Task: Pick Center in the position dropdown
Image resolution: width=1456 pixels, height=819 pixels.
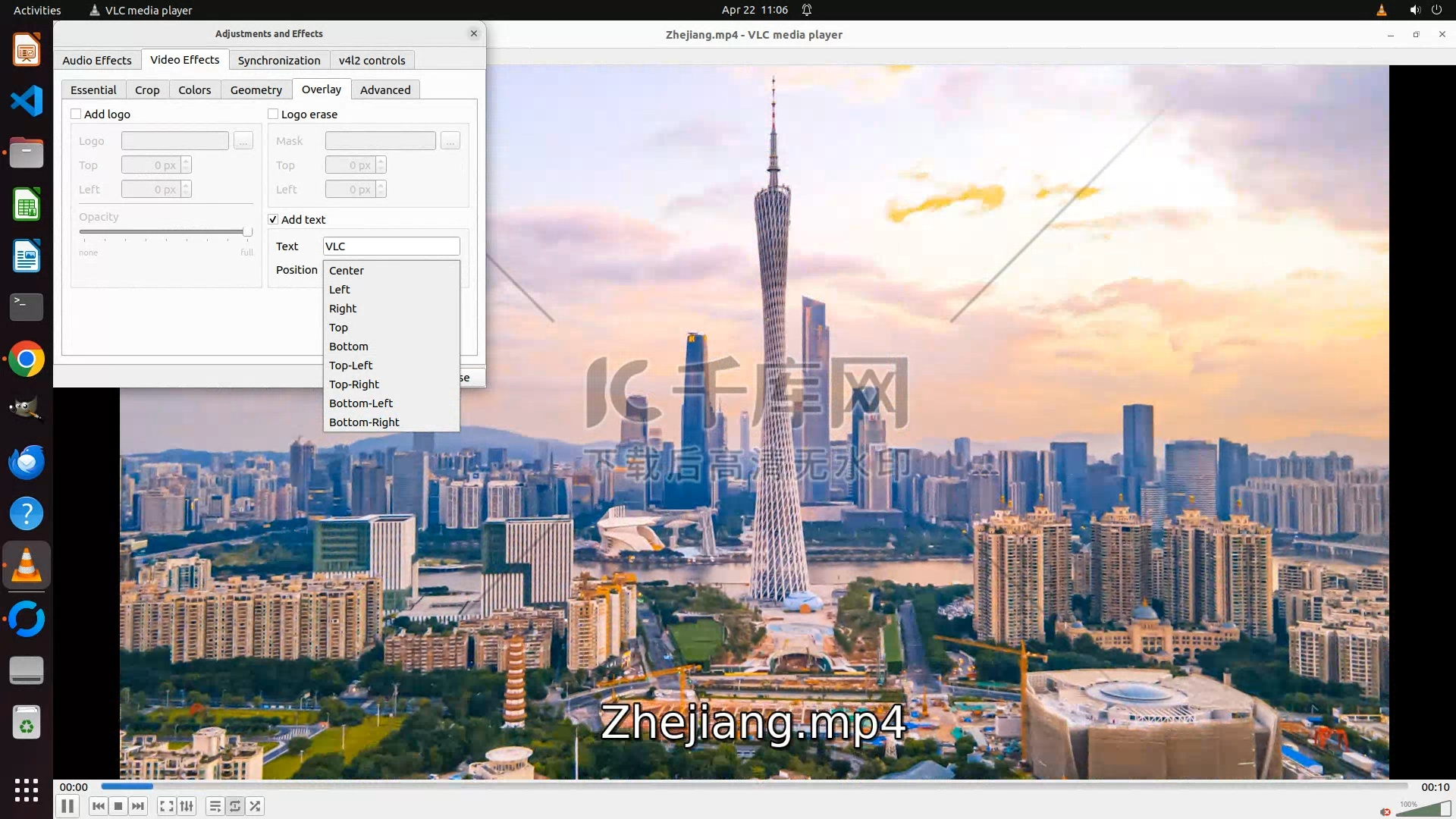Action: [x=347, y=271]
